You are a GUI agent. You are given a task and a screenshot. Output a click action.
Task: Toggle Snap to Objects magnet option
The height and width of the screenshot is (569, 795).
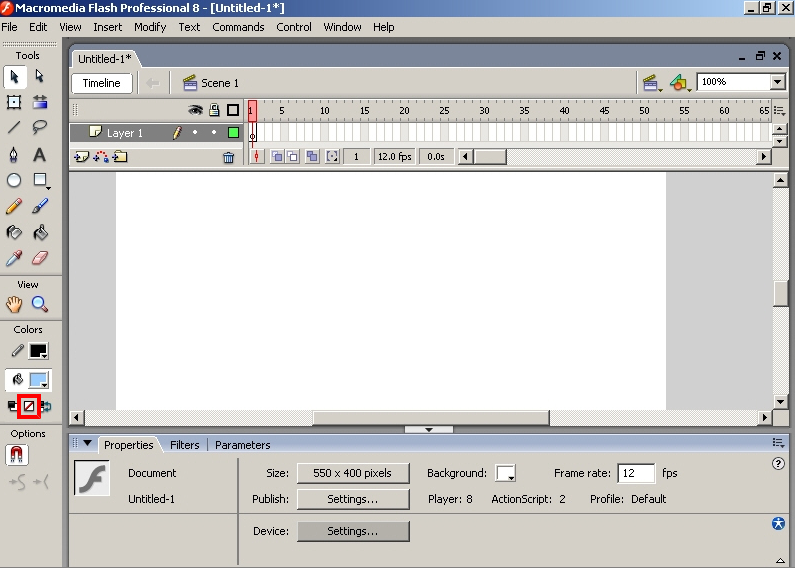16,454
